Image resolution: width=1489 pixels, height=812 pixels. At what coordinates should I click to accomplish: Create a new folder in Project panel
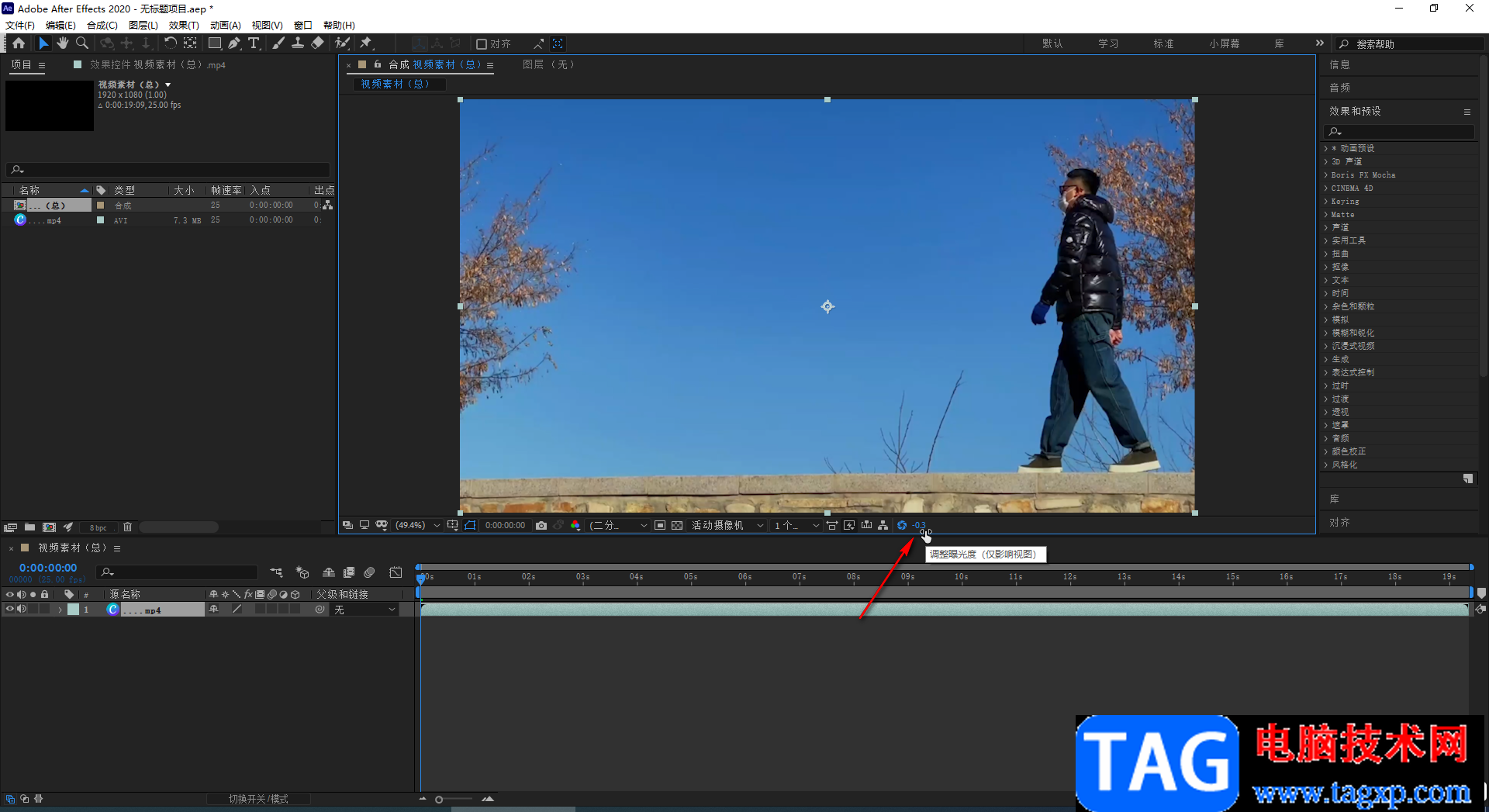point(29,527)
